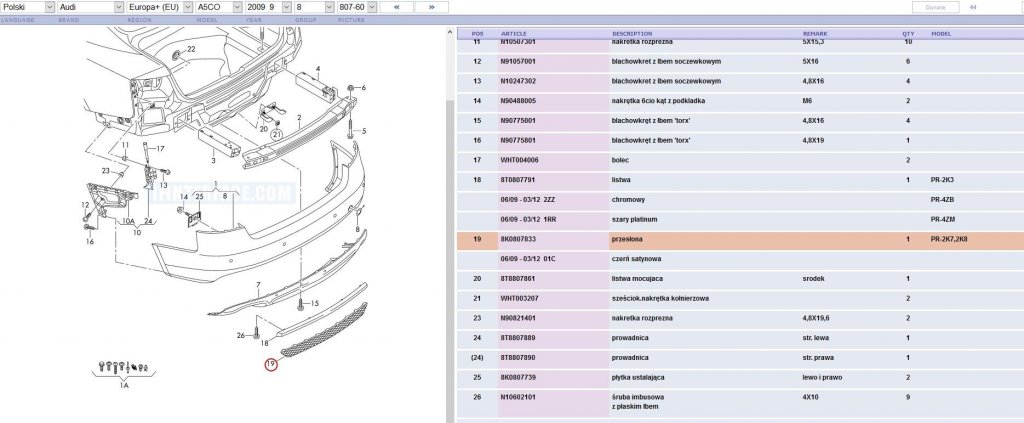Screen dimensions: 1024x423
Task: Open the Language dropdown showing Polski
Action: (x=27, y=7)
